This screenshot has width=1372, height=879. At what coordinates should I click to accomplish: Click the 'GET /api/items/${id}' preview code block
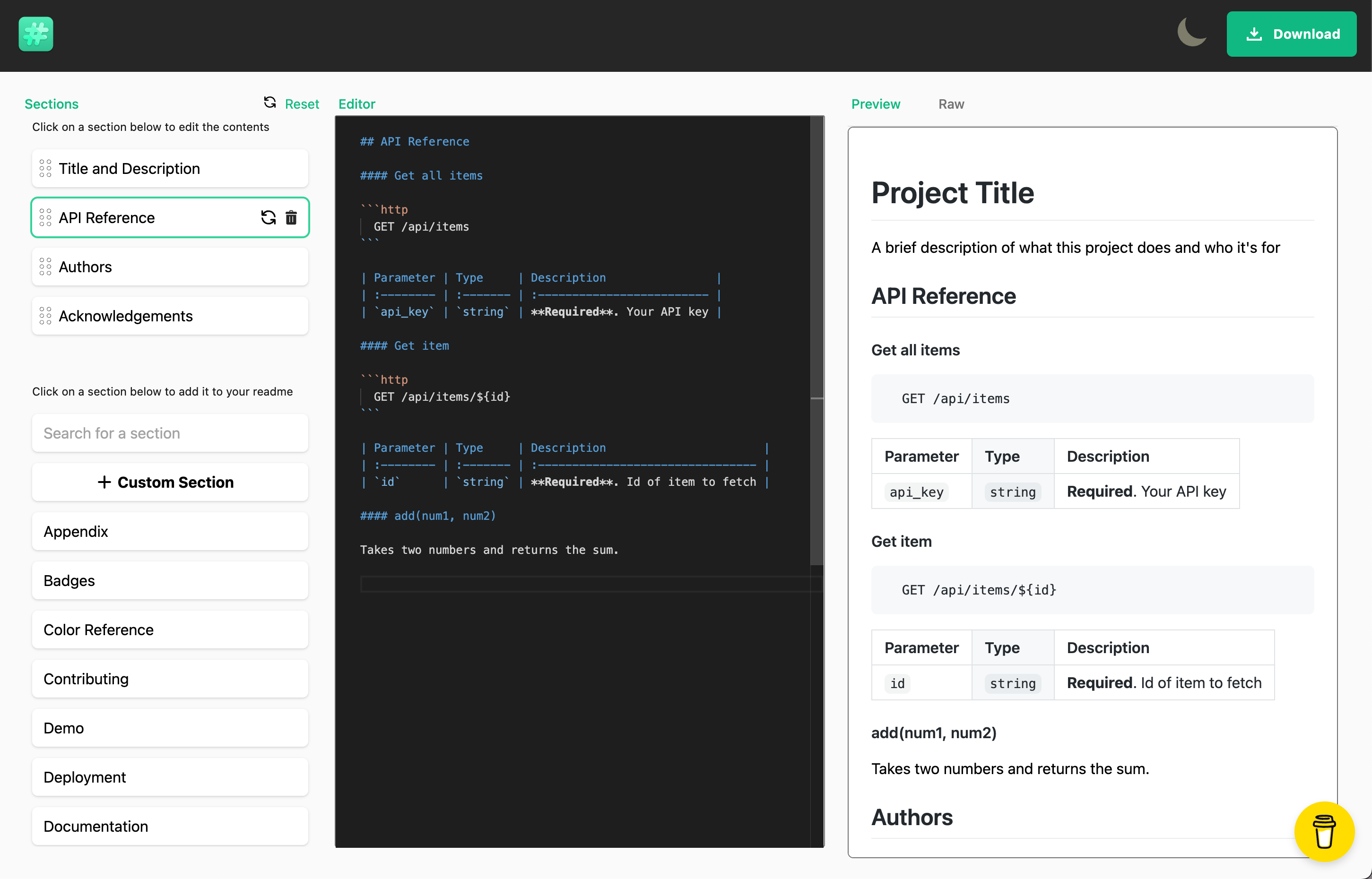1092,590
